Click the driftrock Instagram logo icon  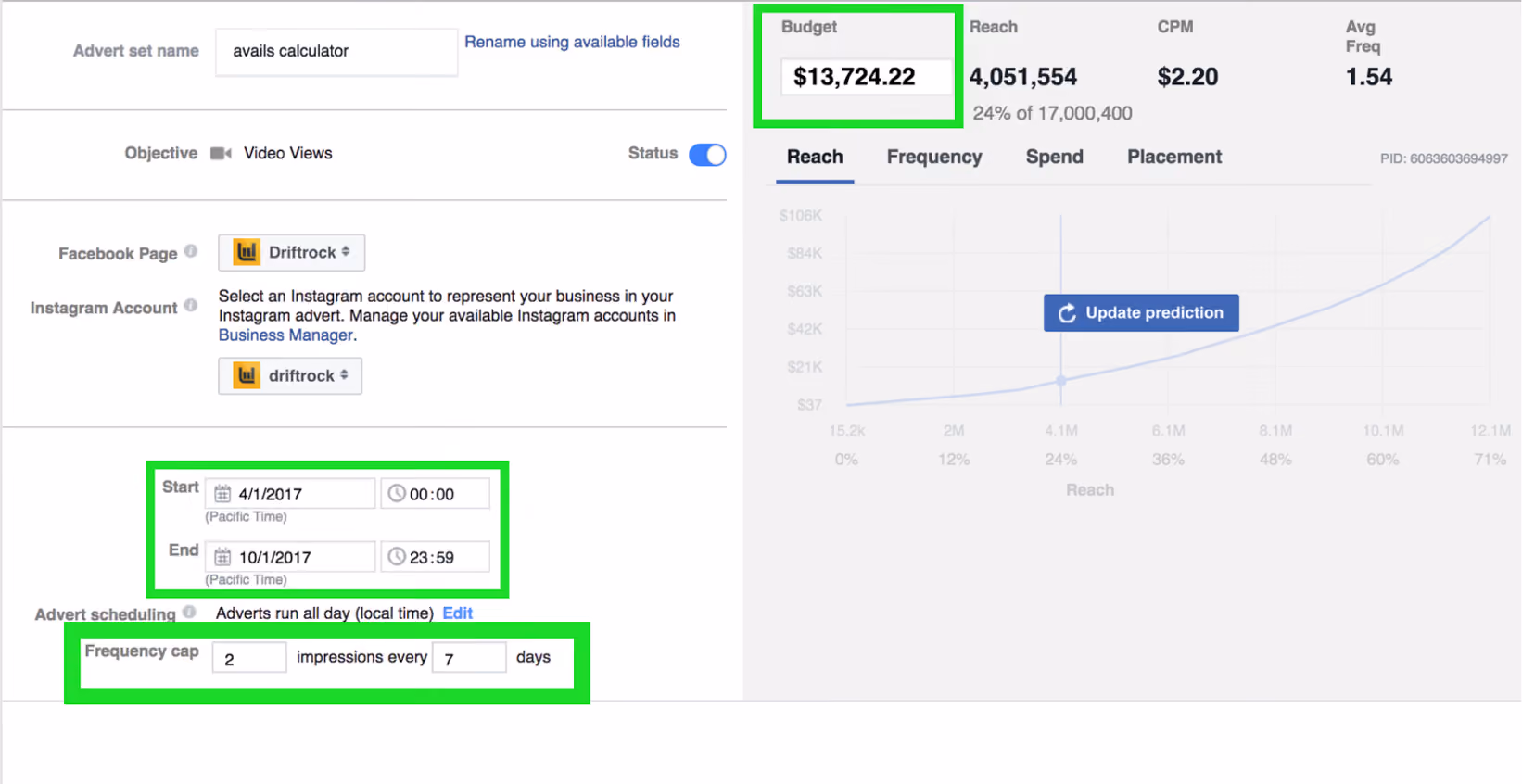247,375
